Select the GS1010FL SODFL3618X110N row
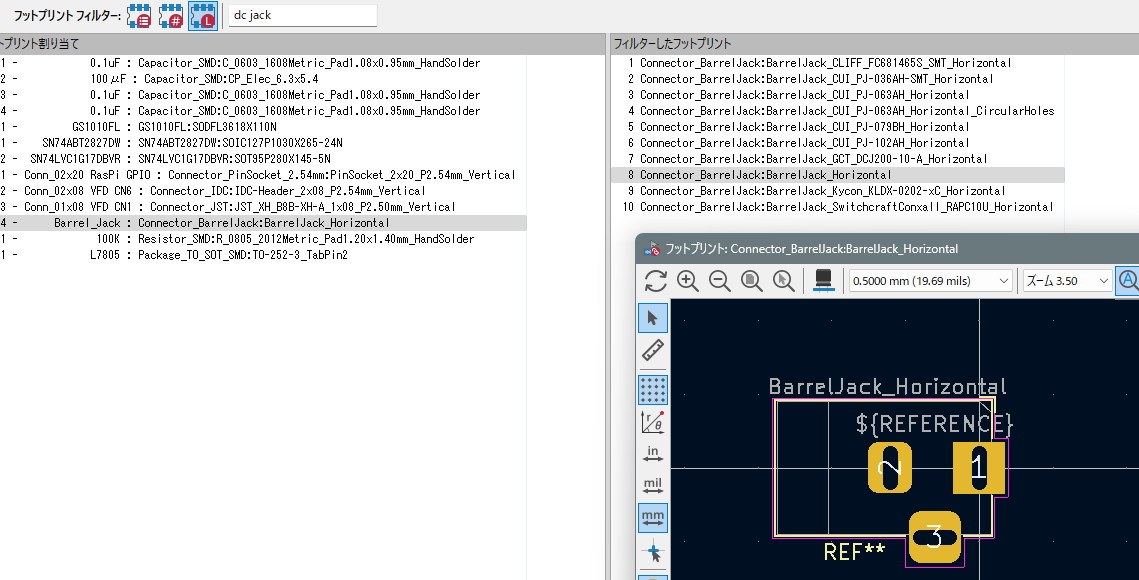 point(263,126)
